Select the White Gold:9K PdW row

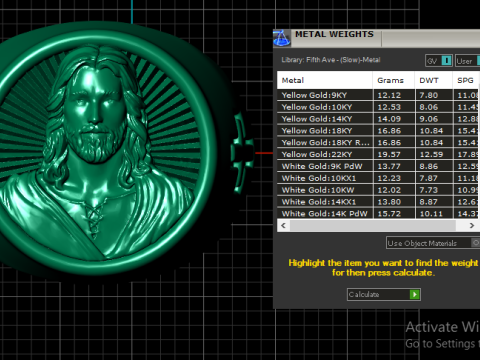pos(378,166)
